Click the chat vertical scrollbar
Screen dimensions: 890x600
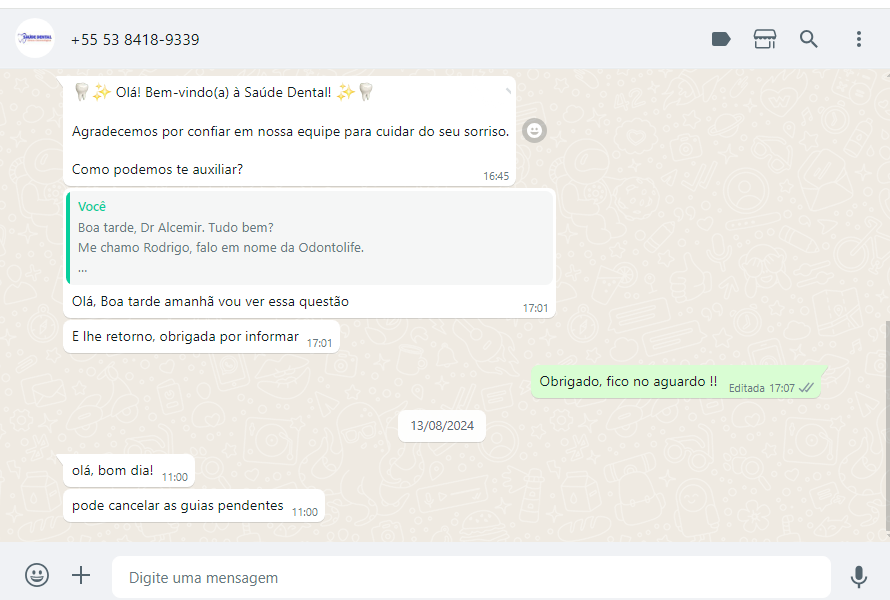click(x=887, y=427)
